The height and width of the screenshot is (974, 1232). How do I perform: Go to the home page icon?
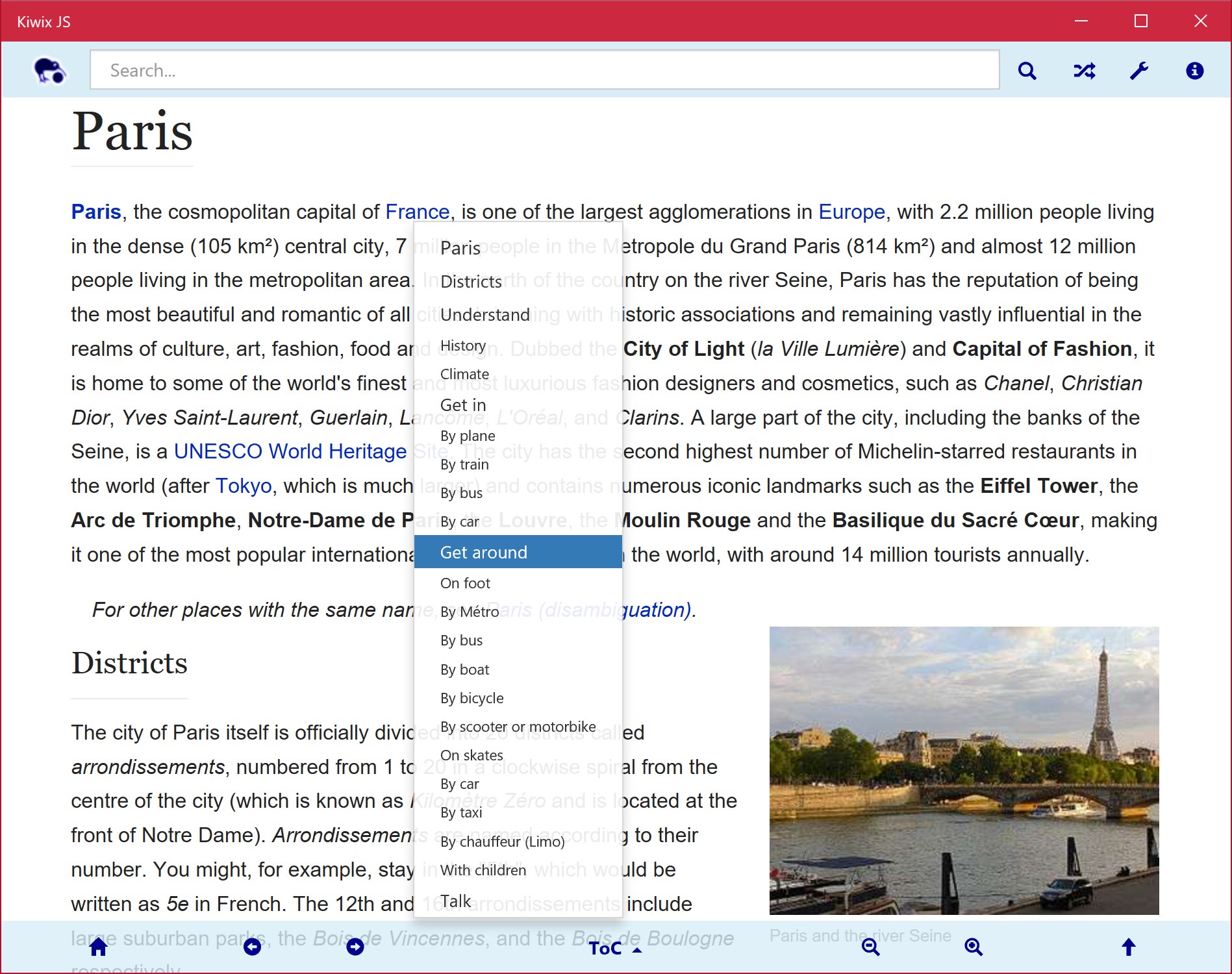pyautogui.click(x=97, y=947)
